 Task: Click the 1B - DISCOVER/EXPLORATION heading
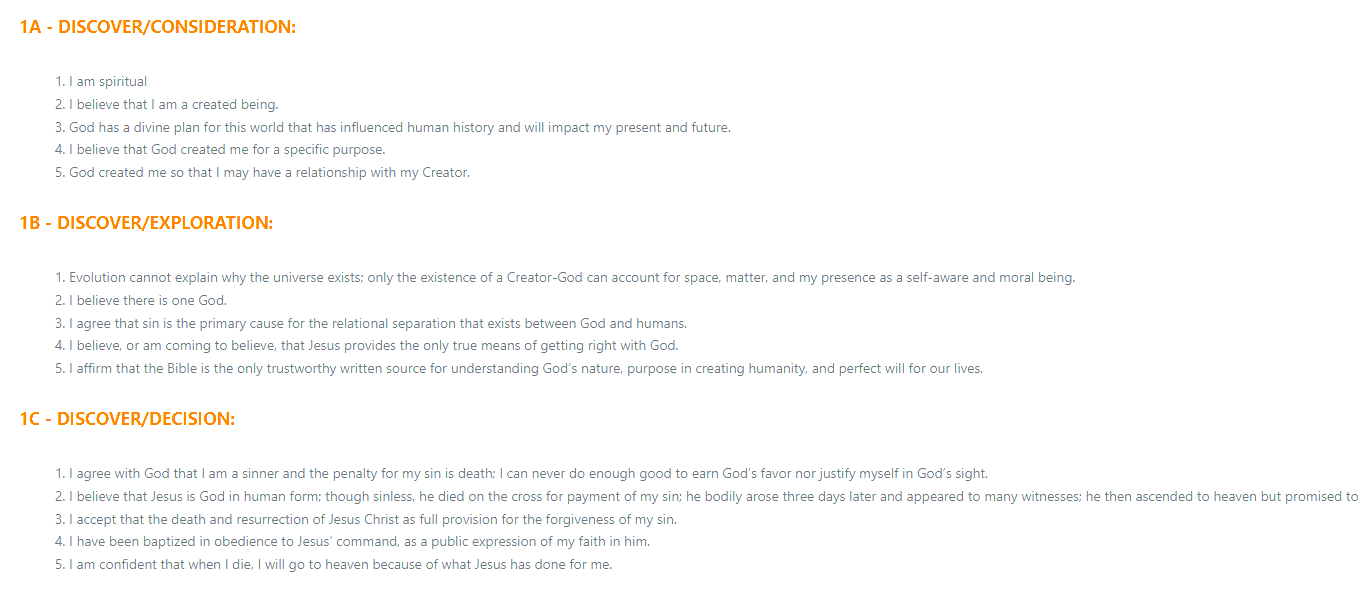click(x=146, y=223)
